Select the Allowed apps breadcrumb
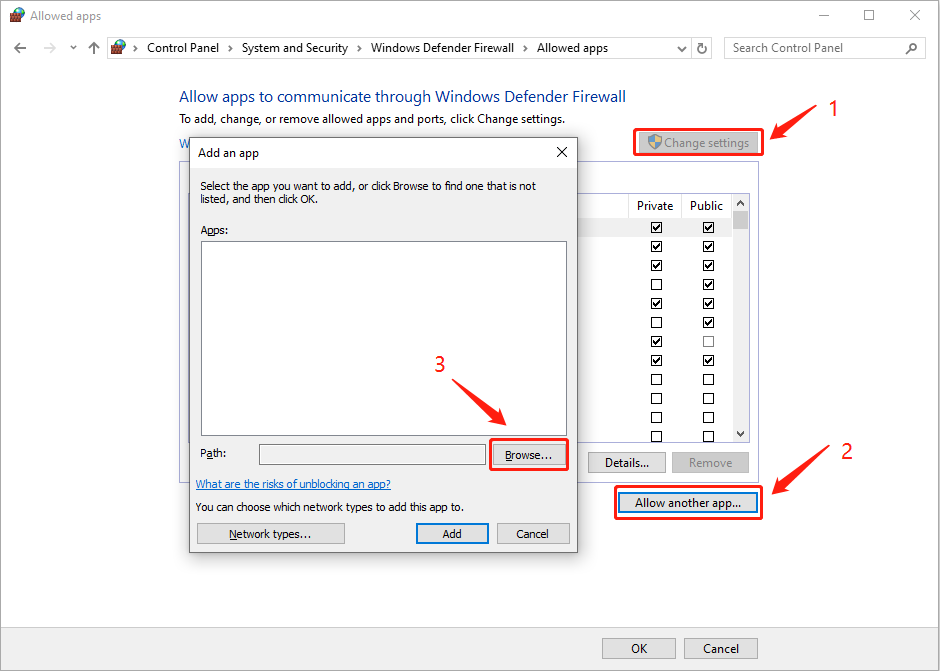The height and width of the screenshot is (671, 940). [x=572, y=48]
